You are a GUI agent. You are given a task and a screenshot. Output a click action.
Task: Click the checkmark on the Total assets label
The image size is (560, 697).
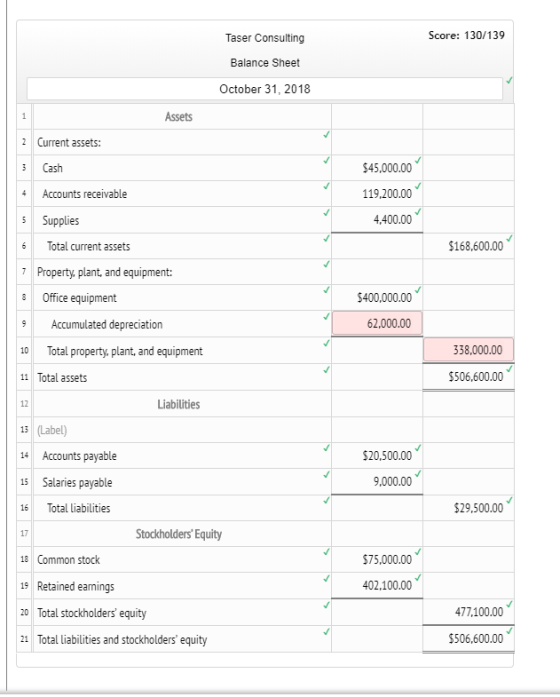[x=327, y=369]
